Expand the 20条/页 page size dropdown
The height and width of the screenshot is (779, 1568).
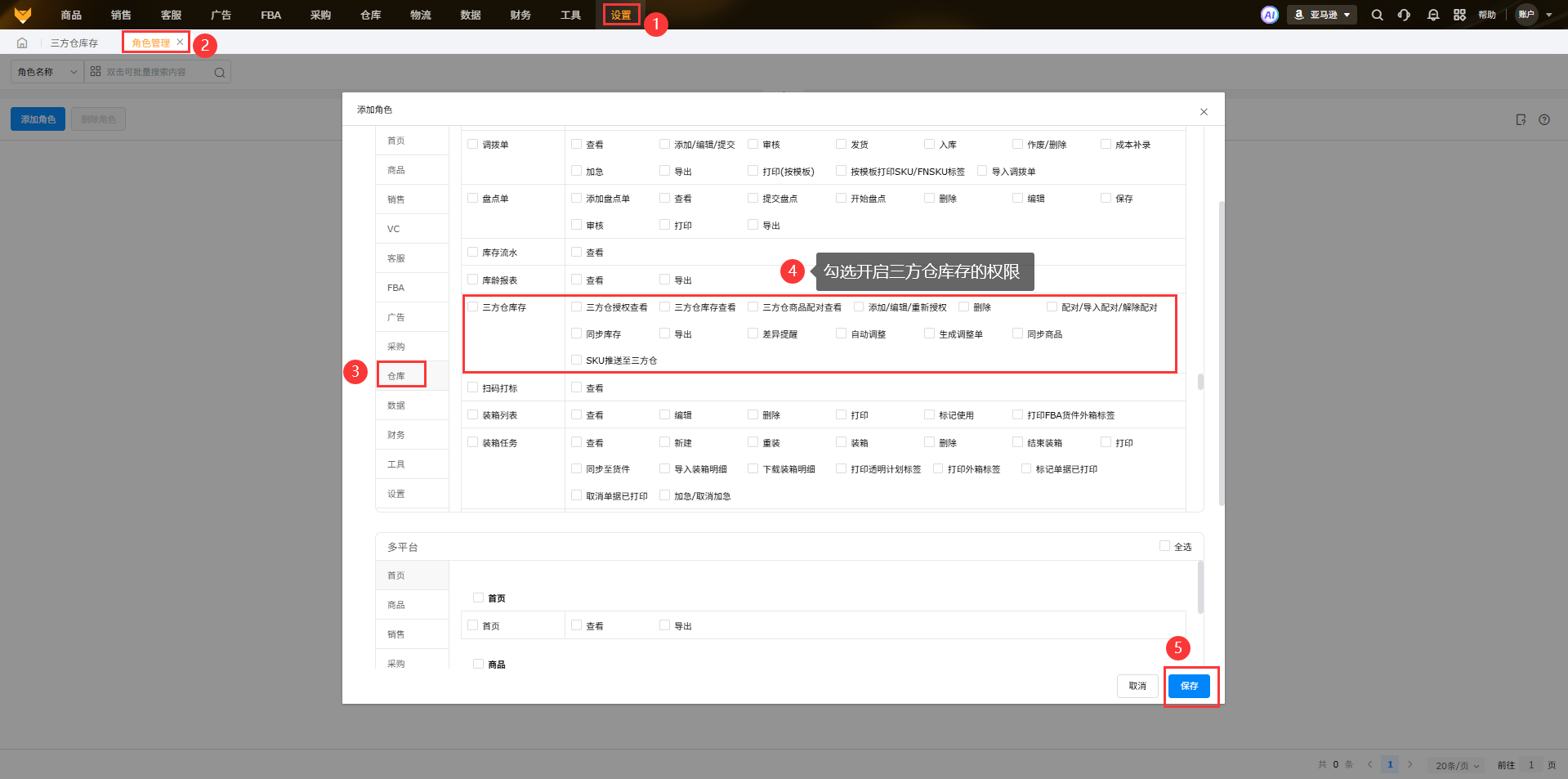pos(1457,765)
